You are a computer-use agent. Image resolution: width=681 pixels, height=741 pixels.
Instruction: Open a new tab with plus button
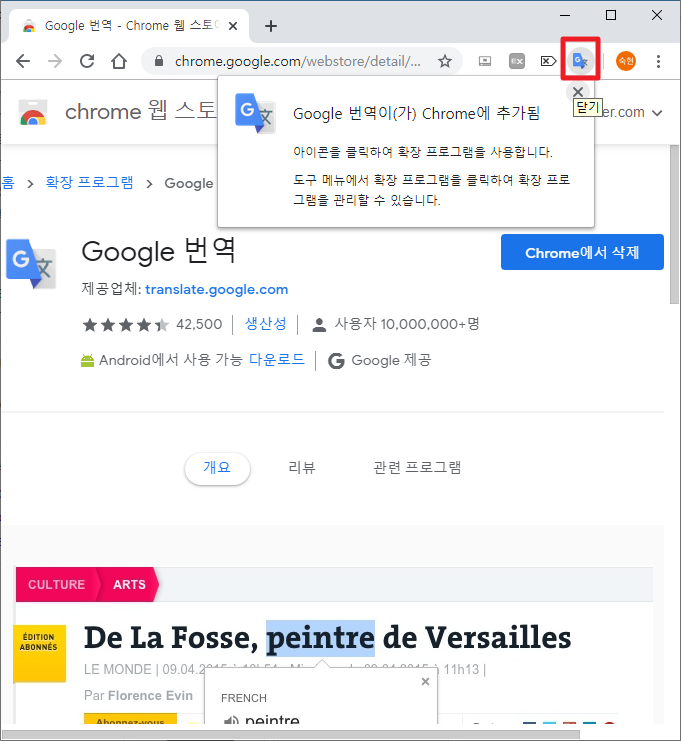[x=271, y=26]
